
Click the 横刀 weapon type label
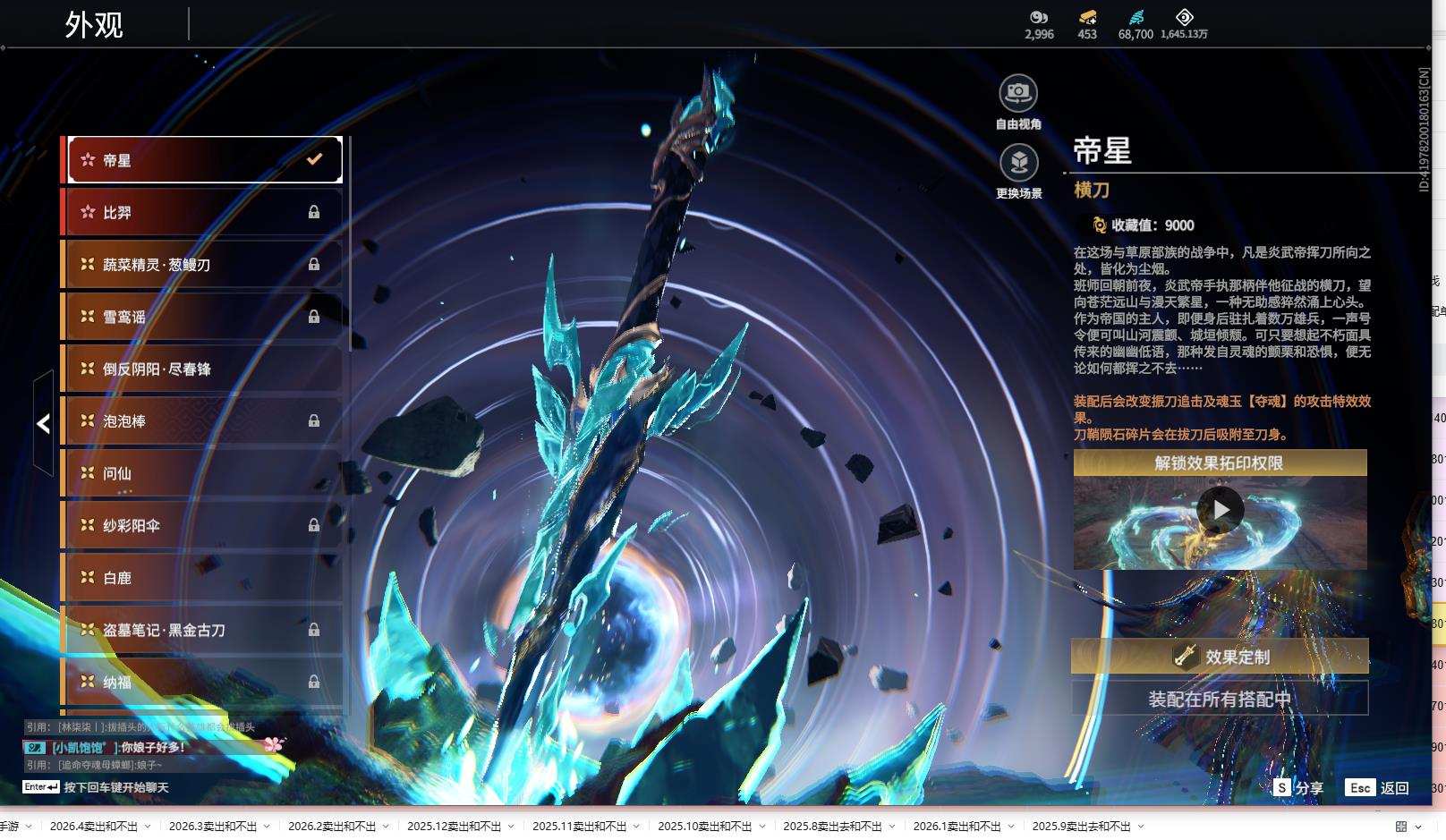pos(1092,190)
